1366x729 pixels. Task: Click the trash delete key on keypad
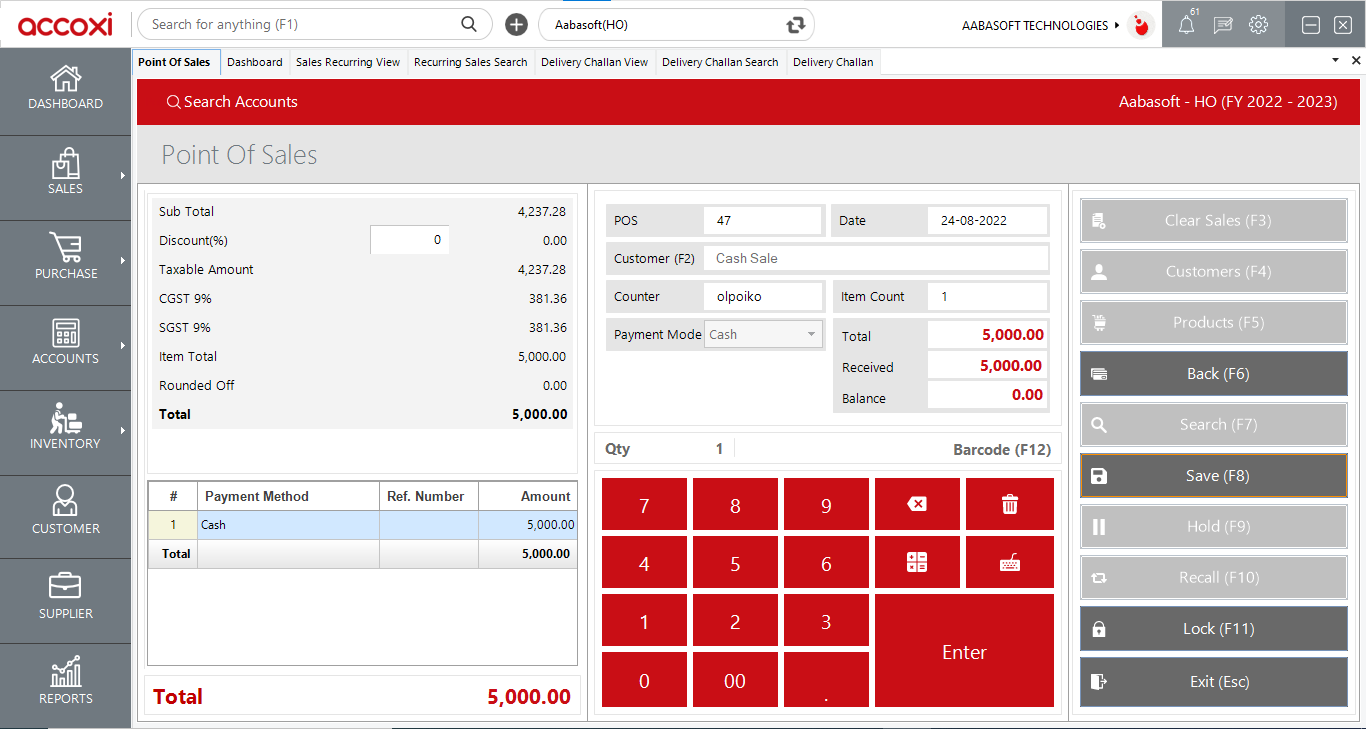coord(1010,504)
